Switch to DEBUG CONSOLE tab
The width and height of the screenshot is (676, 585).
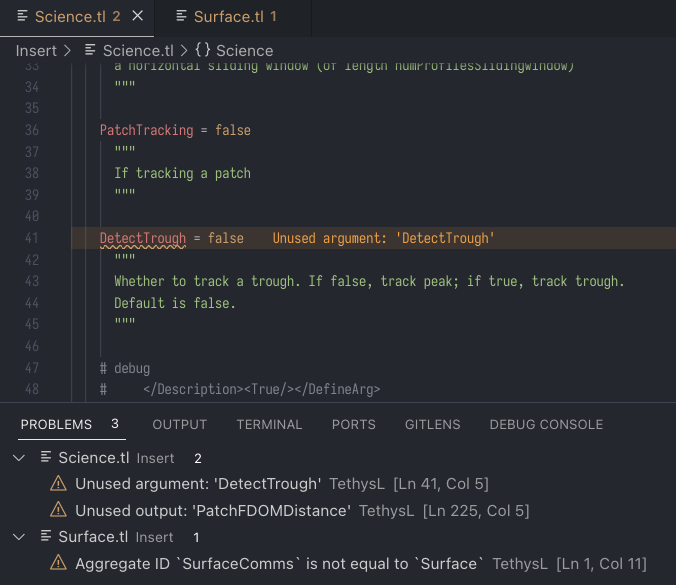tap(546, 424)
